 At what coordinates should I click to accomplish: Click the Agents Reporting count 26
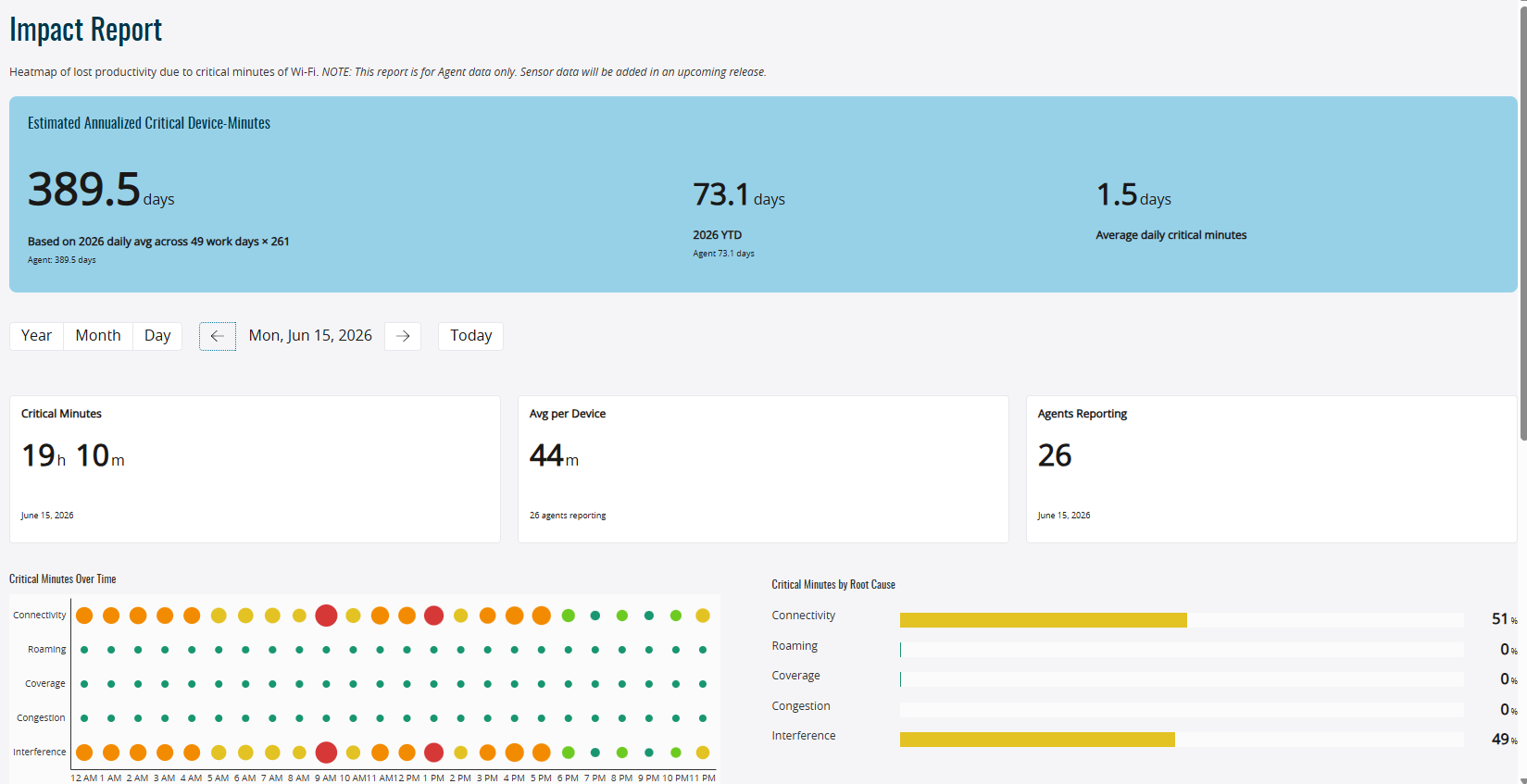coord(1055,455)
